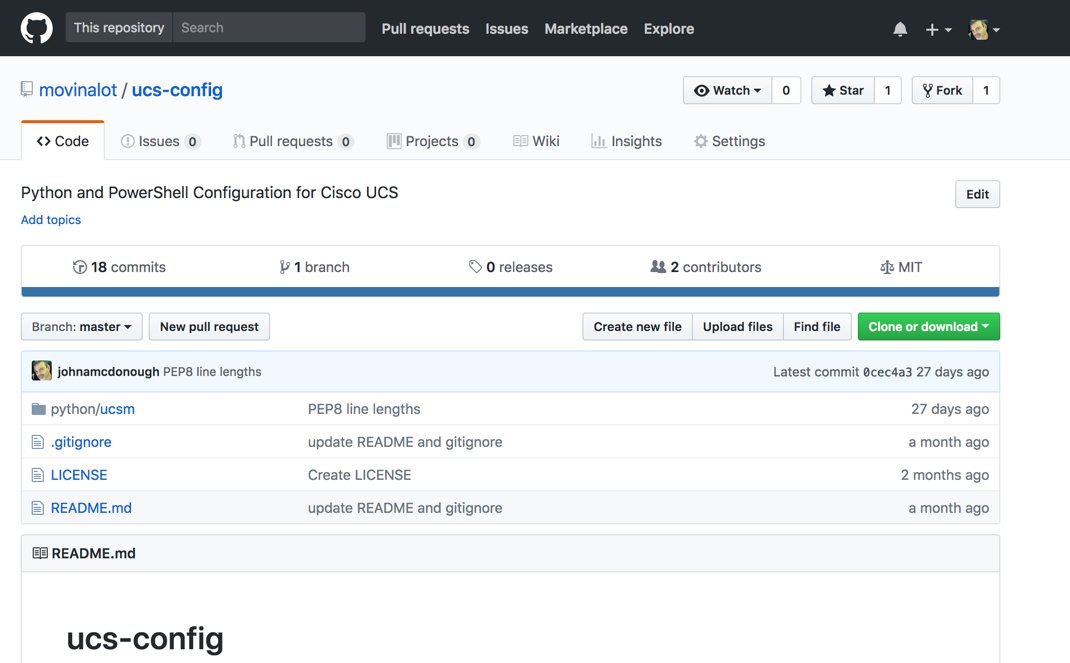Image resolution: width=1070 pixels, height=663 pixels.
Task: Click the search field in header
Action: tap(269, 28)
